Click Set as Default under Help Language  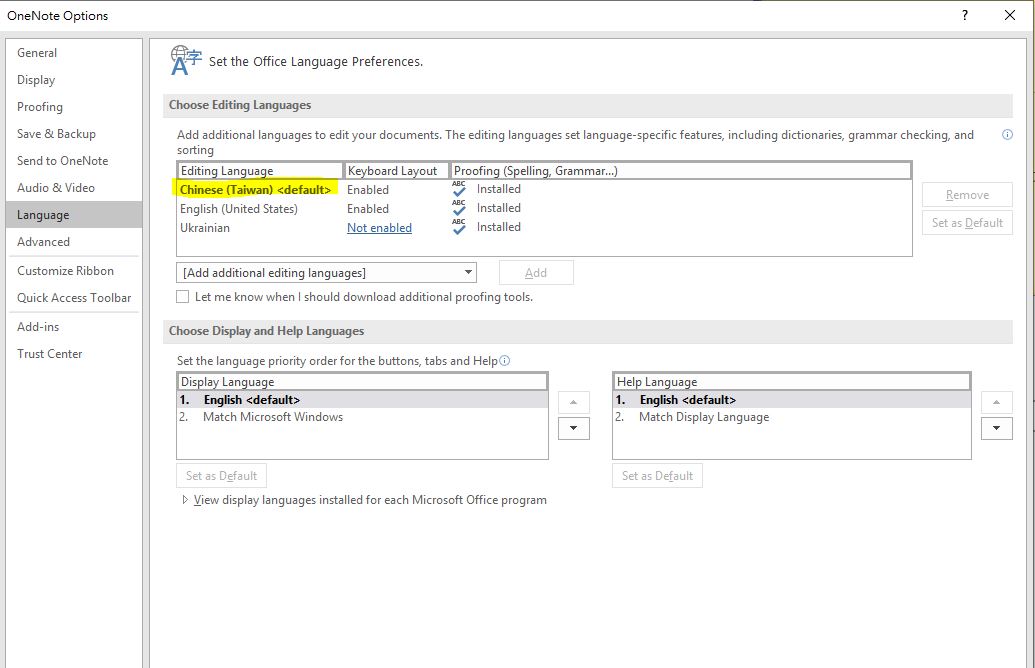(x=657, y=475)
